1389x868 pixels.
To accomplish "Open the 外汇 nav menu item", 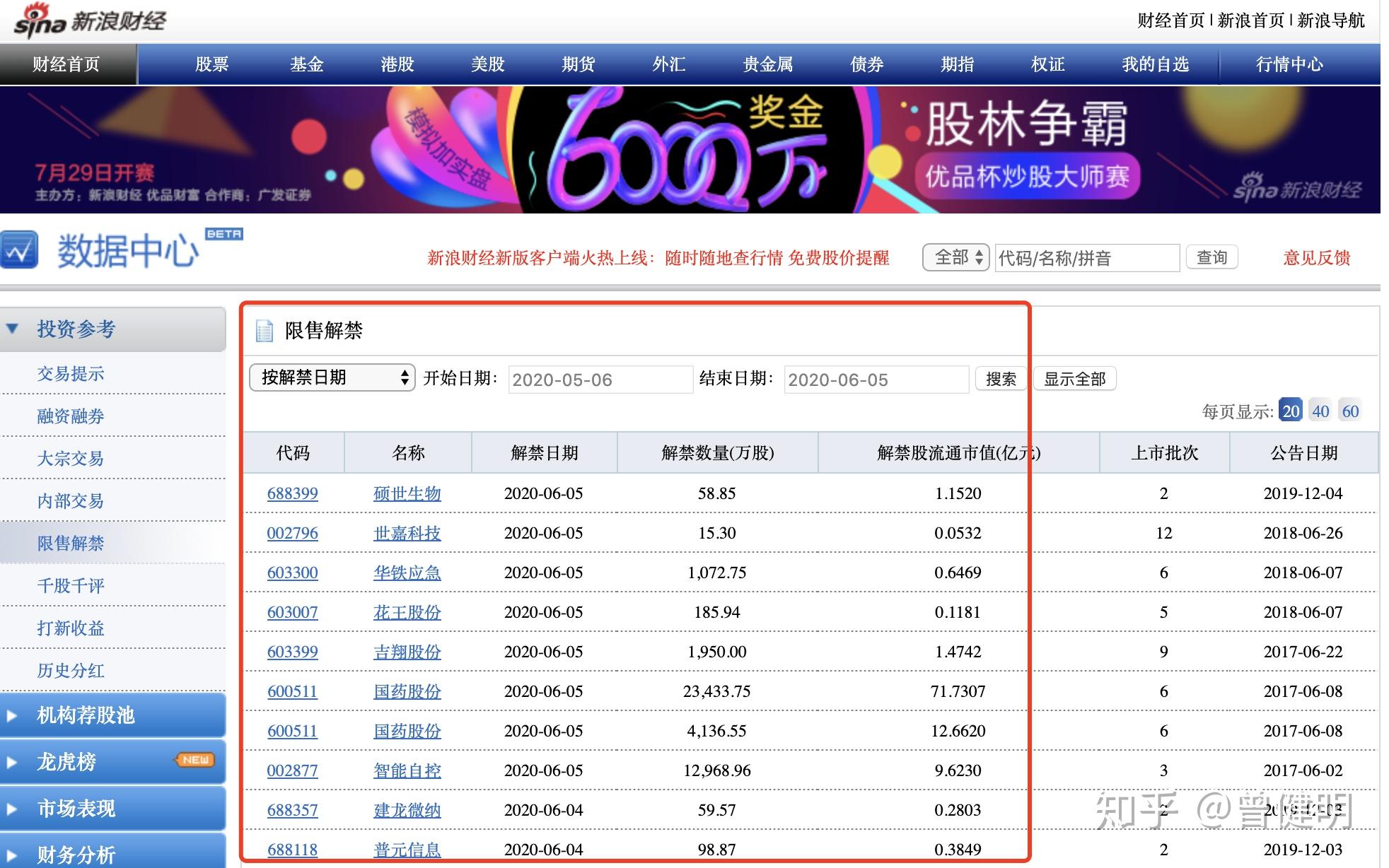I will click(x=668, y=64).
